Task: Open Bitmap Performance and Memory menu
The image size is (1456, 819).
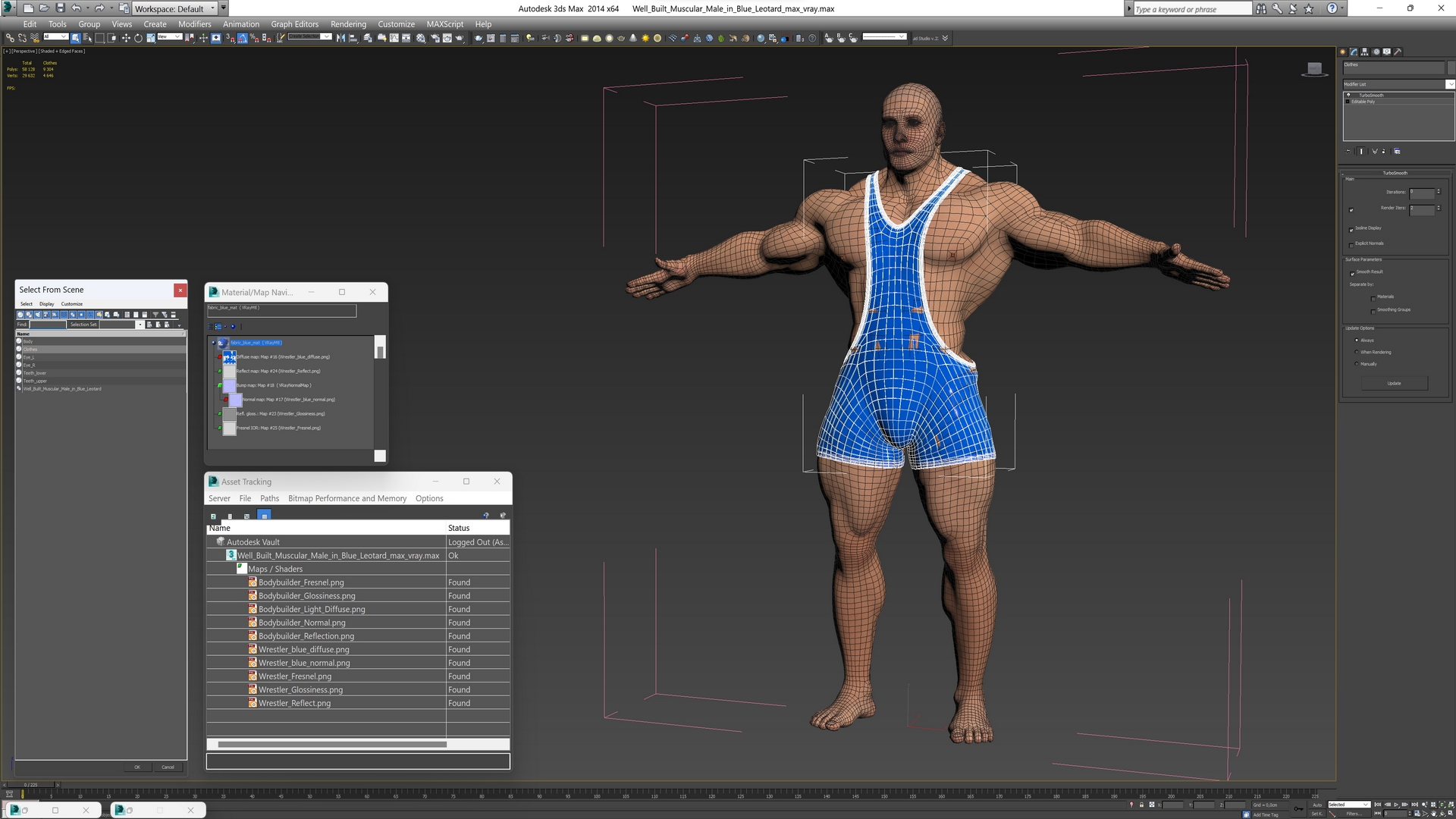Action: pos(347,498)
